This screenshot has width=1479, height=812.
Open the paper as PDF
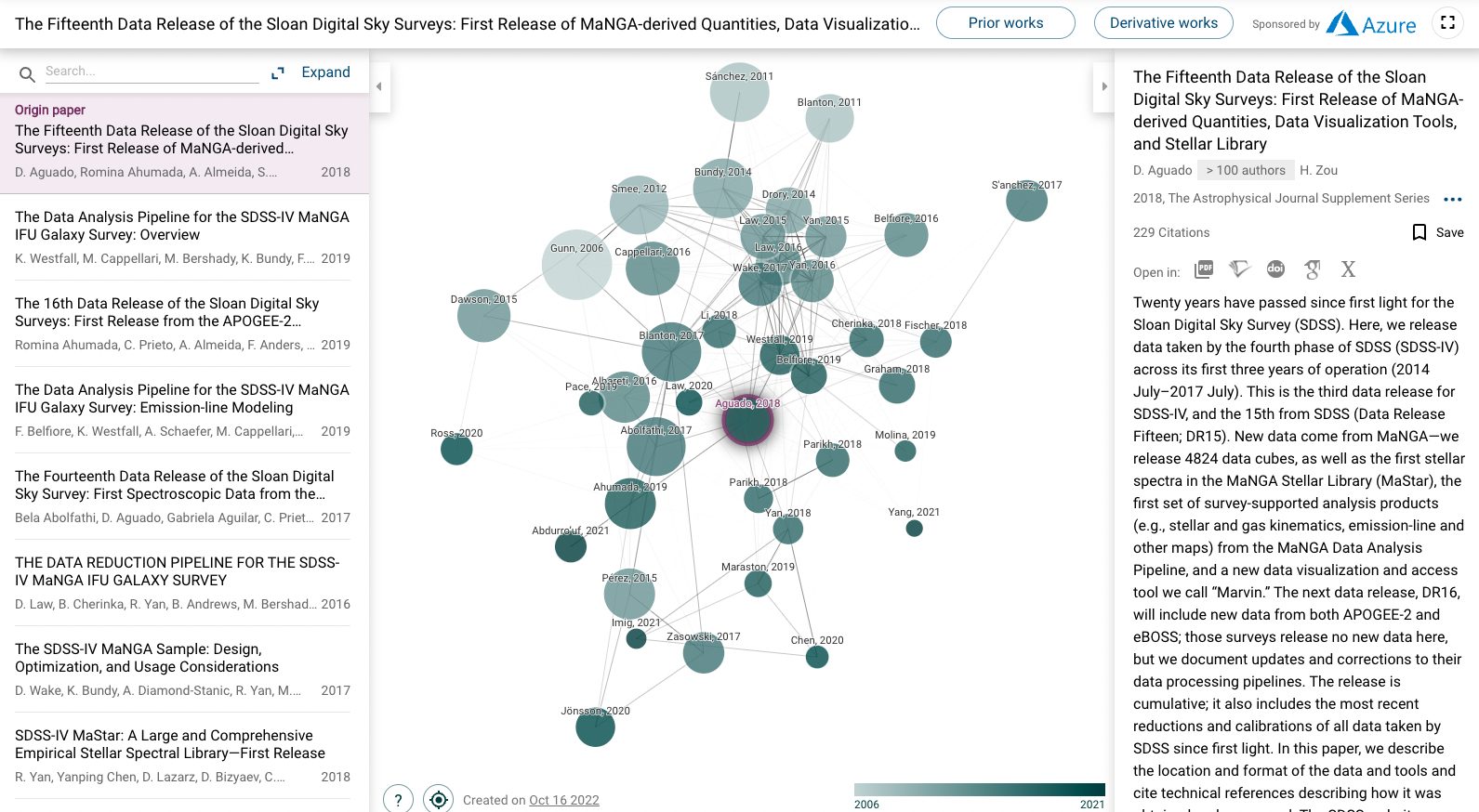[1204, 269]
